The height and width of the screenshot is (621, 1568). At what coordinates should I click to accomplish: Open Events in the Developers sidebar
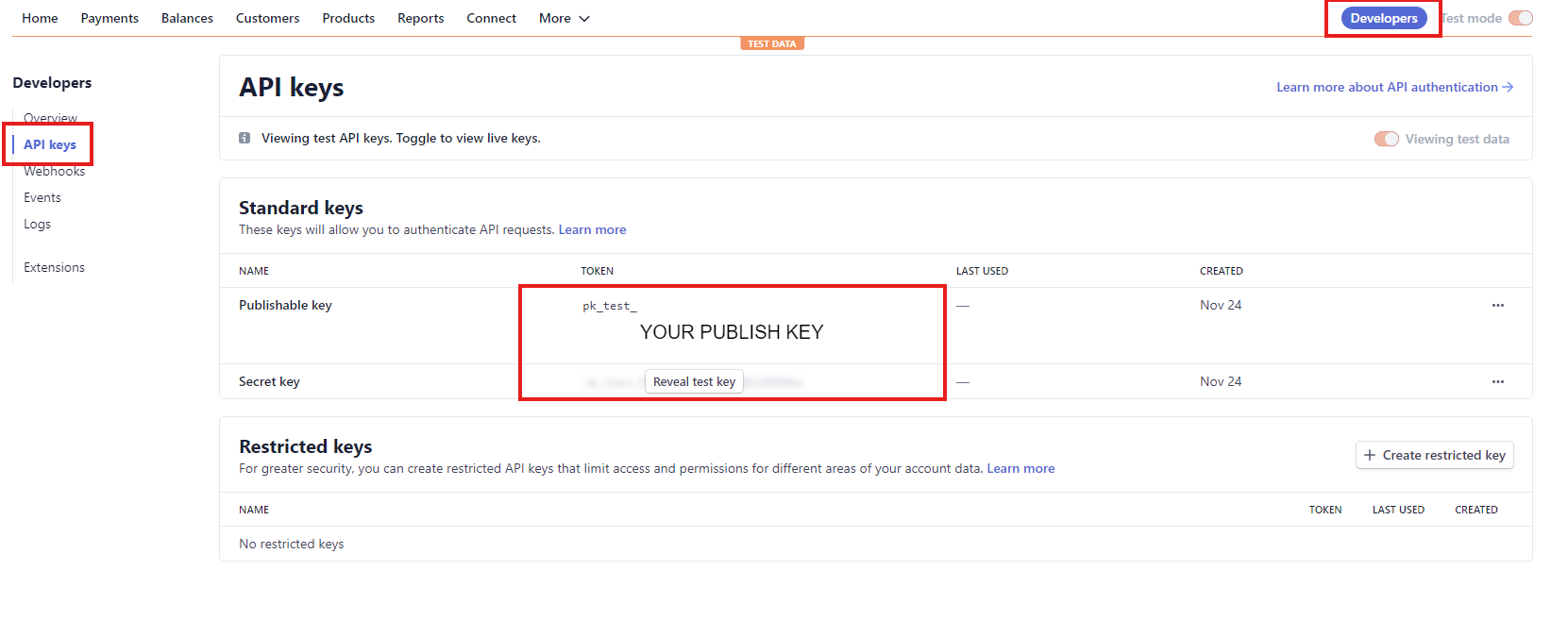(42, 197)
